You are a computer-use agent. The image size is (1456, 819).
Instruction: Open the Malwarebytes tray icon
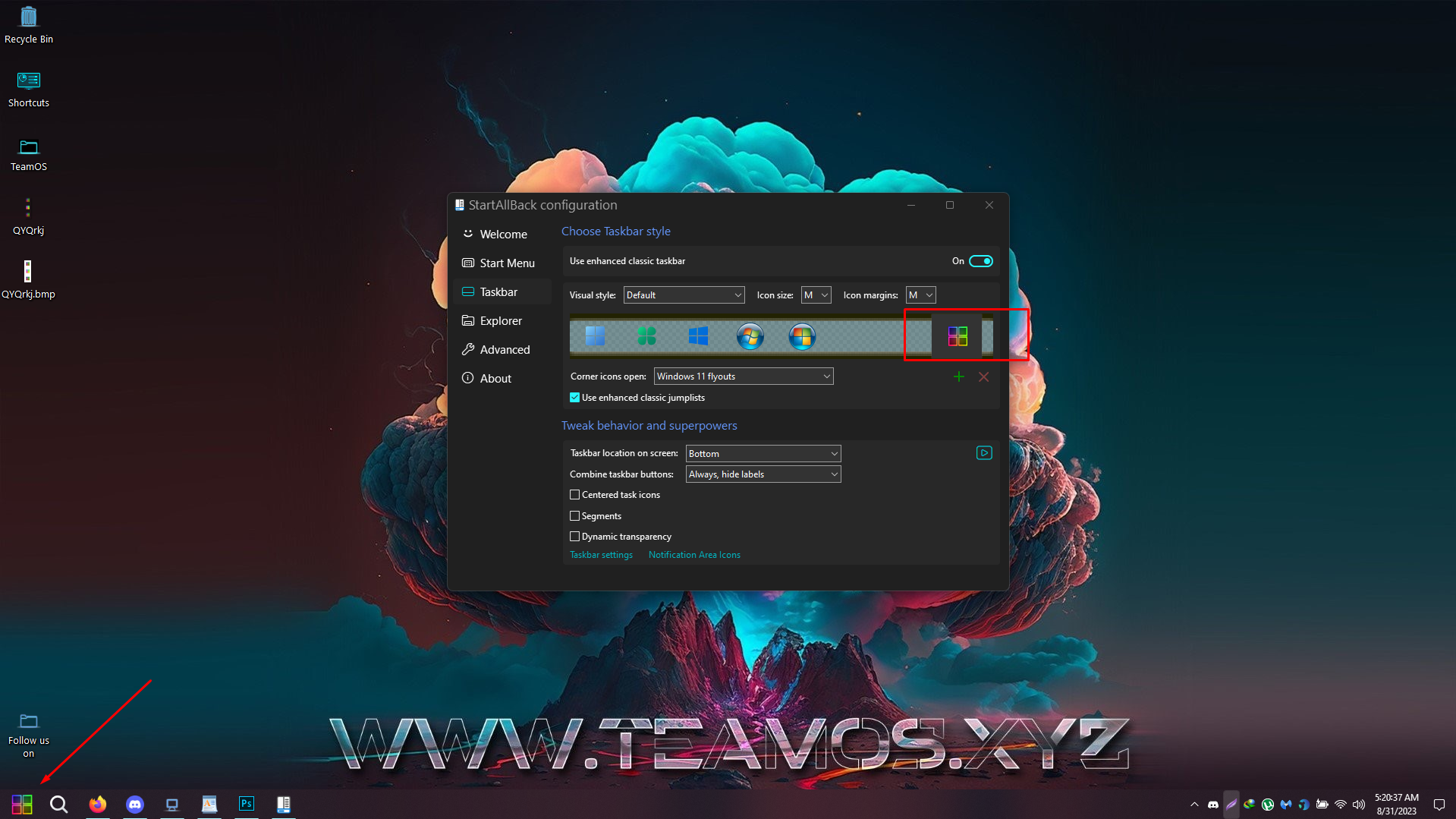coord(1286,805)
